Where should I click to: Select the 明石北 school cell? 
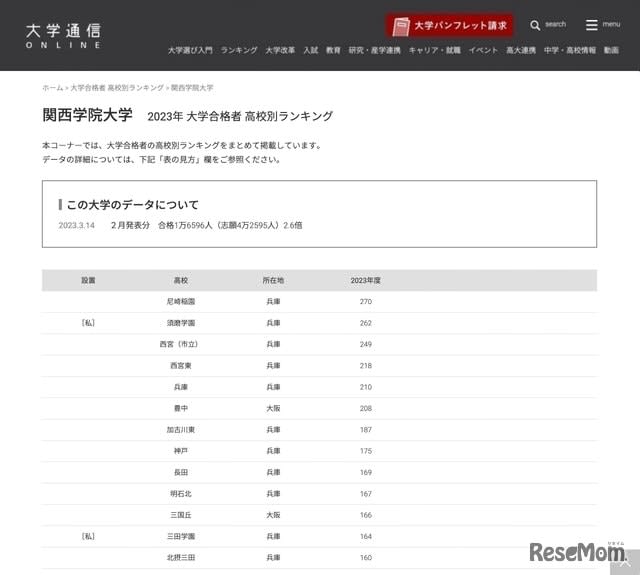tap(181, 494)
